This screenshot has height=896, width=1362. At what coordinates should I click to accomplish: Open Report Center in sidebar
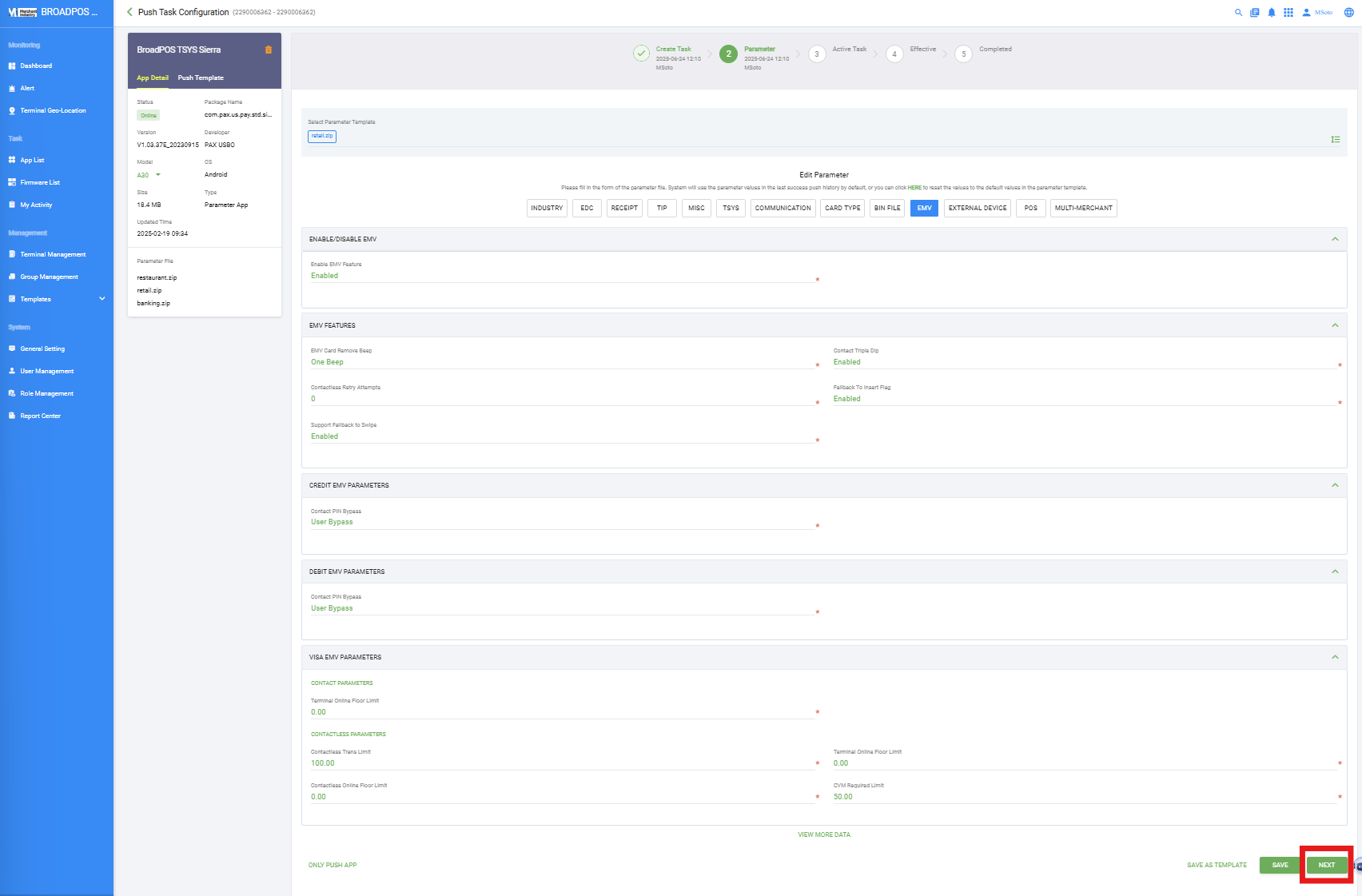pyautogui.click(x=40, y=416)
